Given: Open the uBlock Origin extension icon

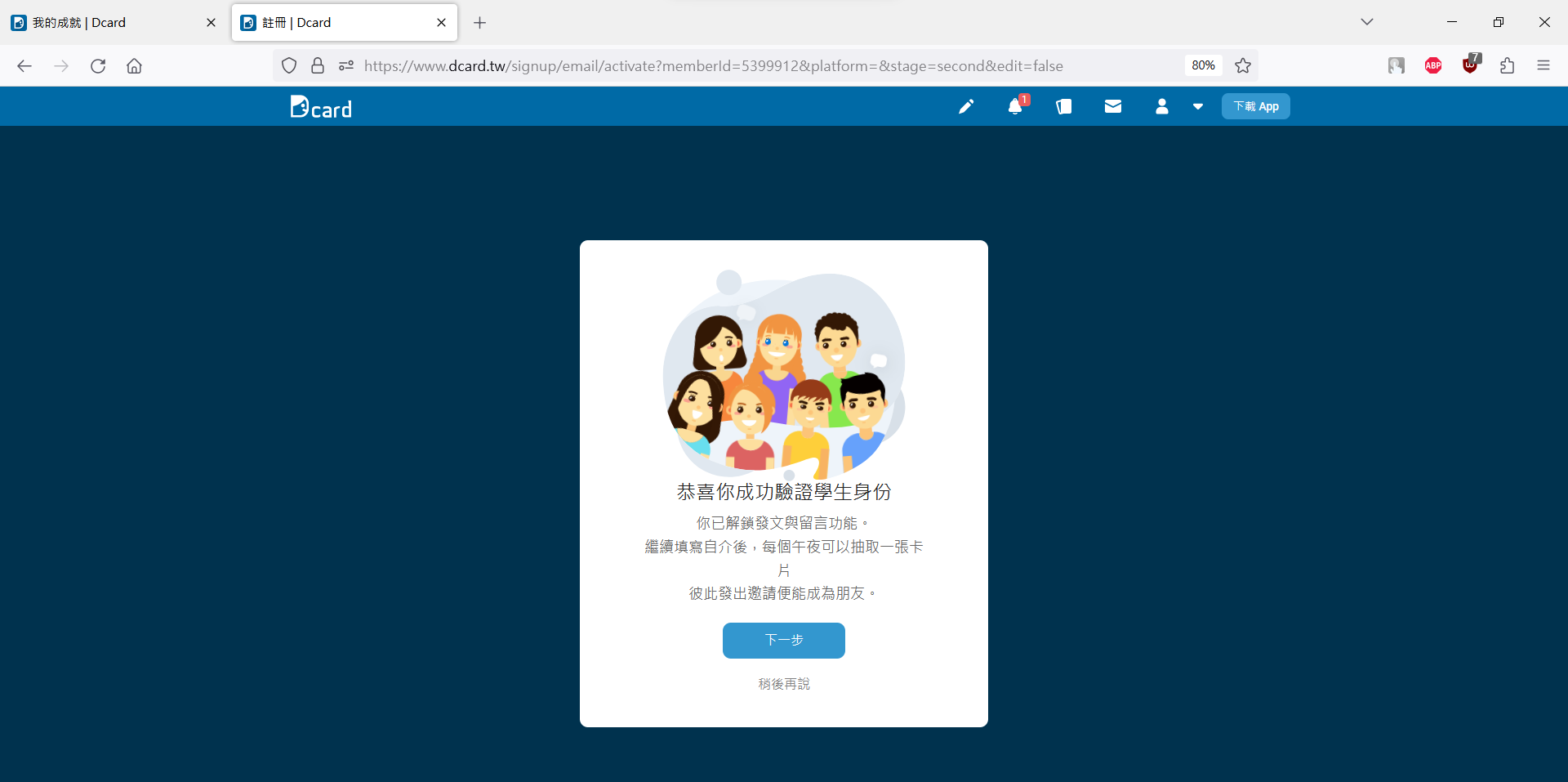Looking at the screenshot, I should 1471,64.
